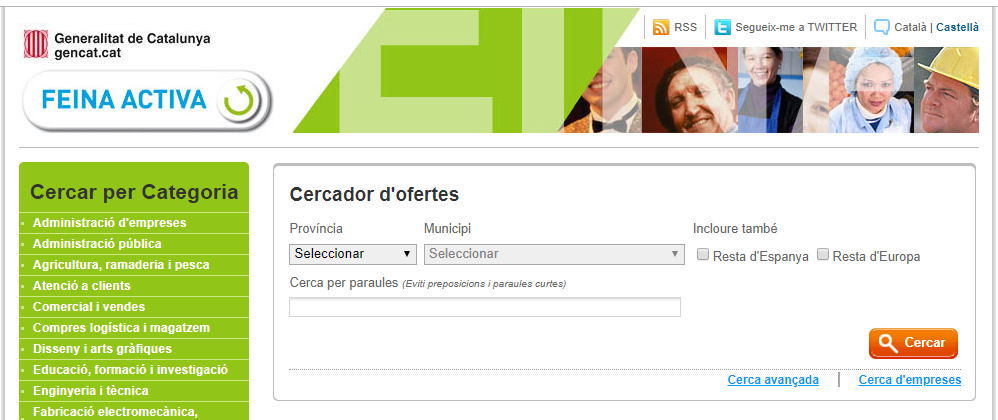This screenshot has height=420, width=998.
Task: Click the Feina Activa logo
Action: [146, 100]
